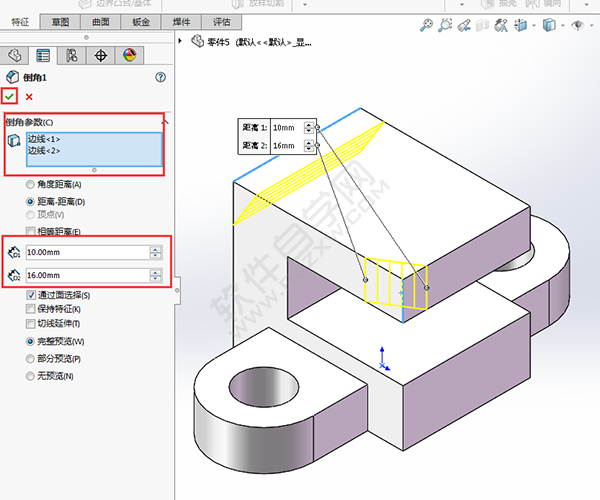Toggle 相等距离(E) checkbox

[x=30, y=231]
